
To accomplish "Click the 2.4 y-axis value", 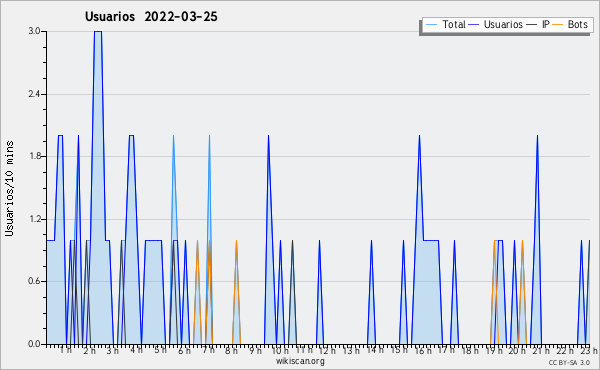I will pyautogui.click(x=34, y=94).
